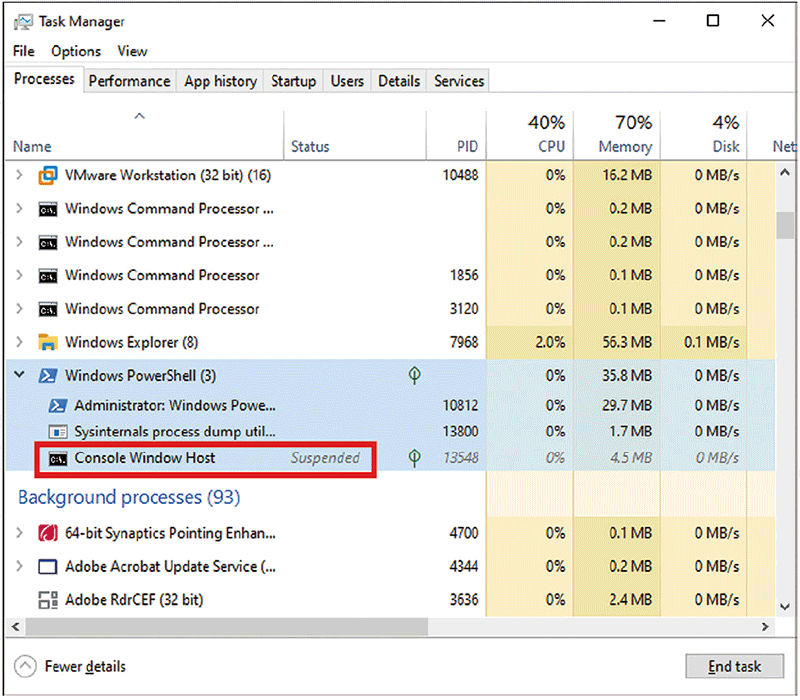Expand the VMware Workstation process group
The width and height of the screenshot is (800, 700).
pyautogui.click(x=20, y=176)
